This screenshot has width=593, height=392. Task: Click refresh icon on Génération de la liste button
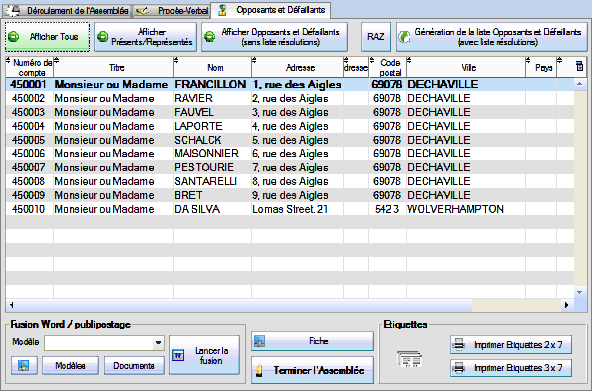tap(404, 37)
